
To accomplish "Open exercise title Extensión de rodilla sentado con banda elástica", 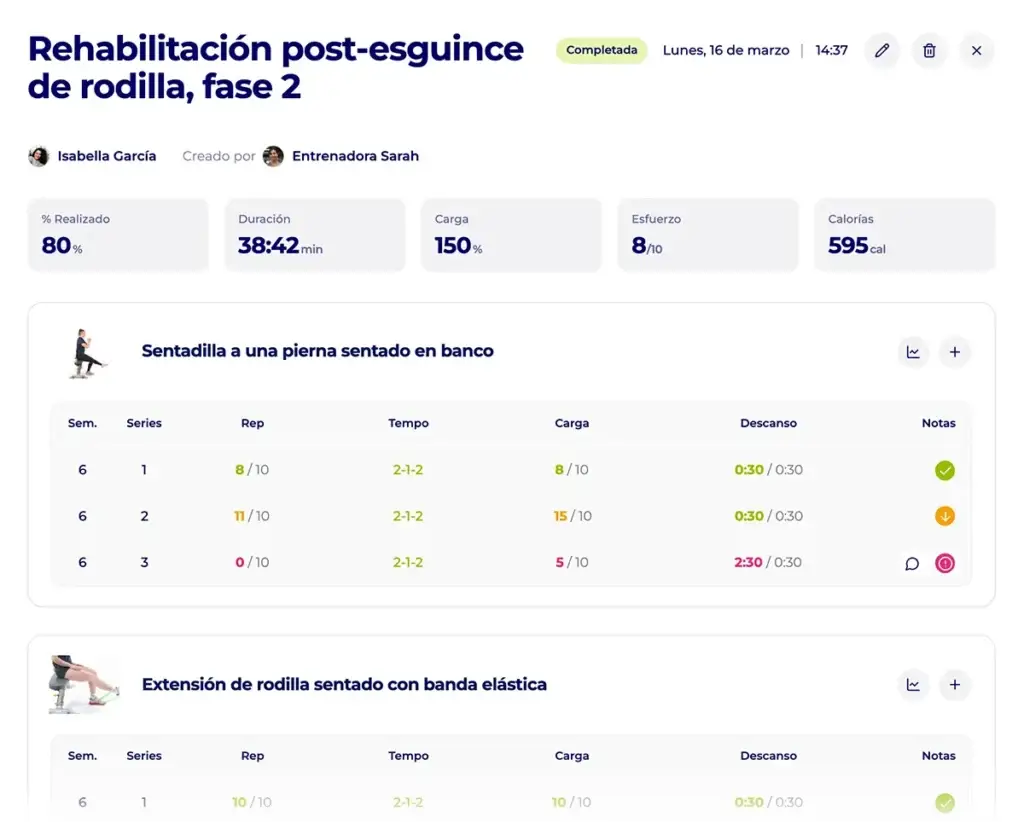I will 344,685.
